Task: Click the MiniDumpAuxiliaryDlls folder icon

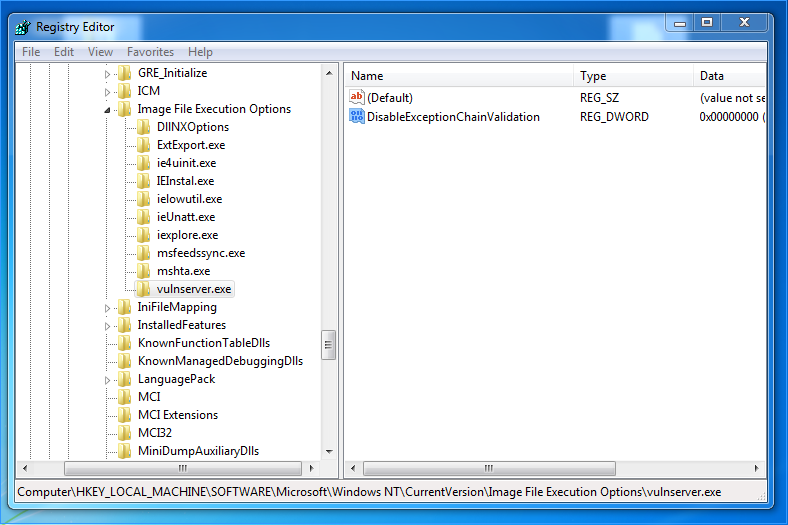Action: pyautogui.click(x=125, y=451)
